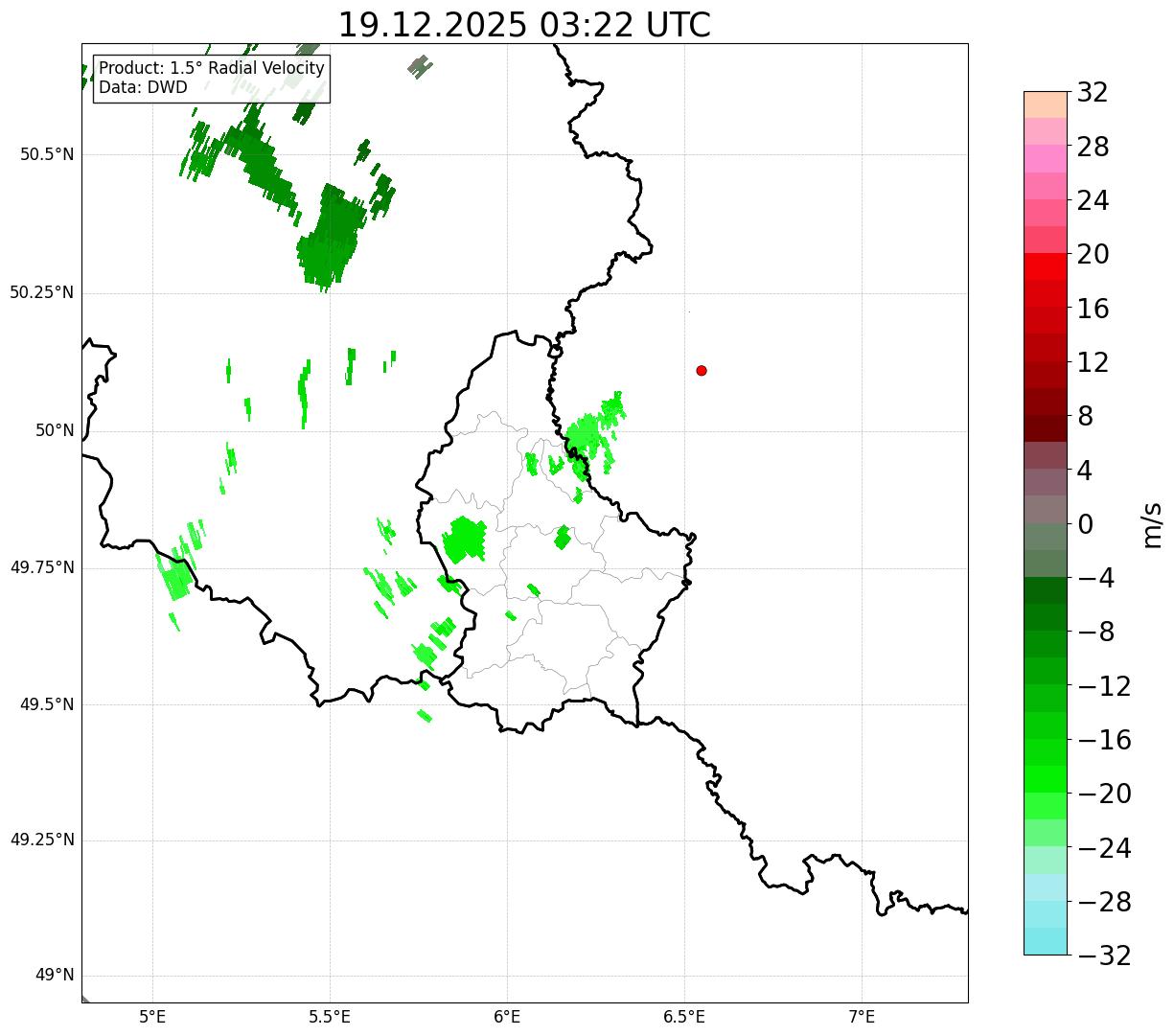Click the 49°N latitude label
This screenshot has width=1174, height=1036.
click(55, 977)
